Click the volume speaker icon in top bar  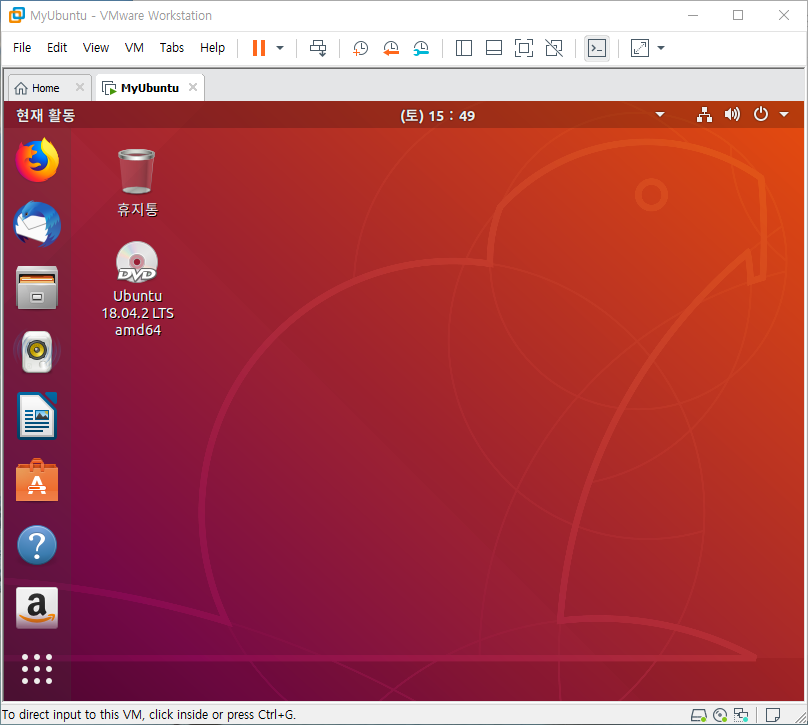pos(732,114)
